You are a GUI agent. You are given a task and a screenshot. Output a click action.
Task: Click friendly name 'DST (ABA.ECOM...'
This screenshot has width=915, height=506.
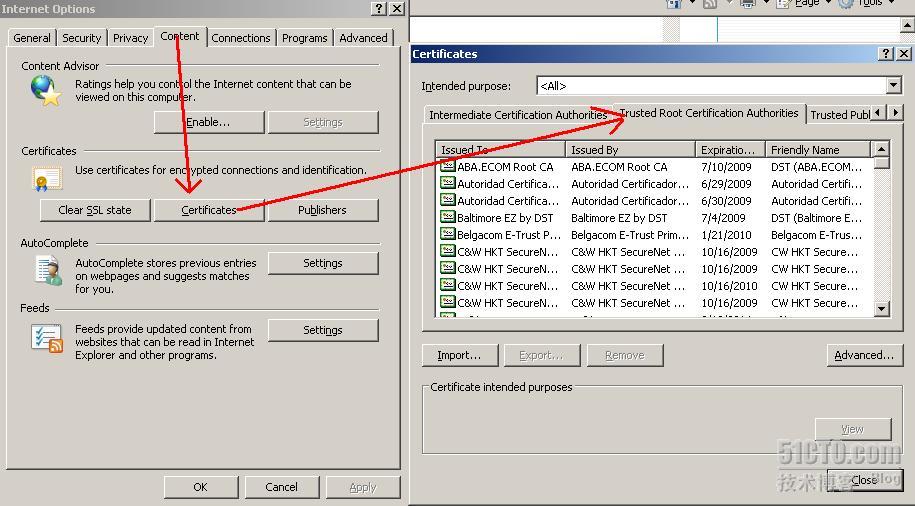(816, 167)
